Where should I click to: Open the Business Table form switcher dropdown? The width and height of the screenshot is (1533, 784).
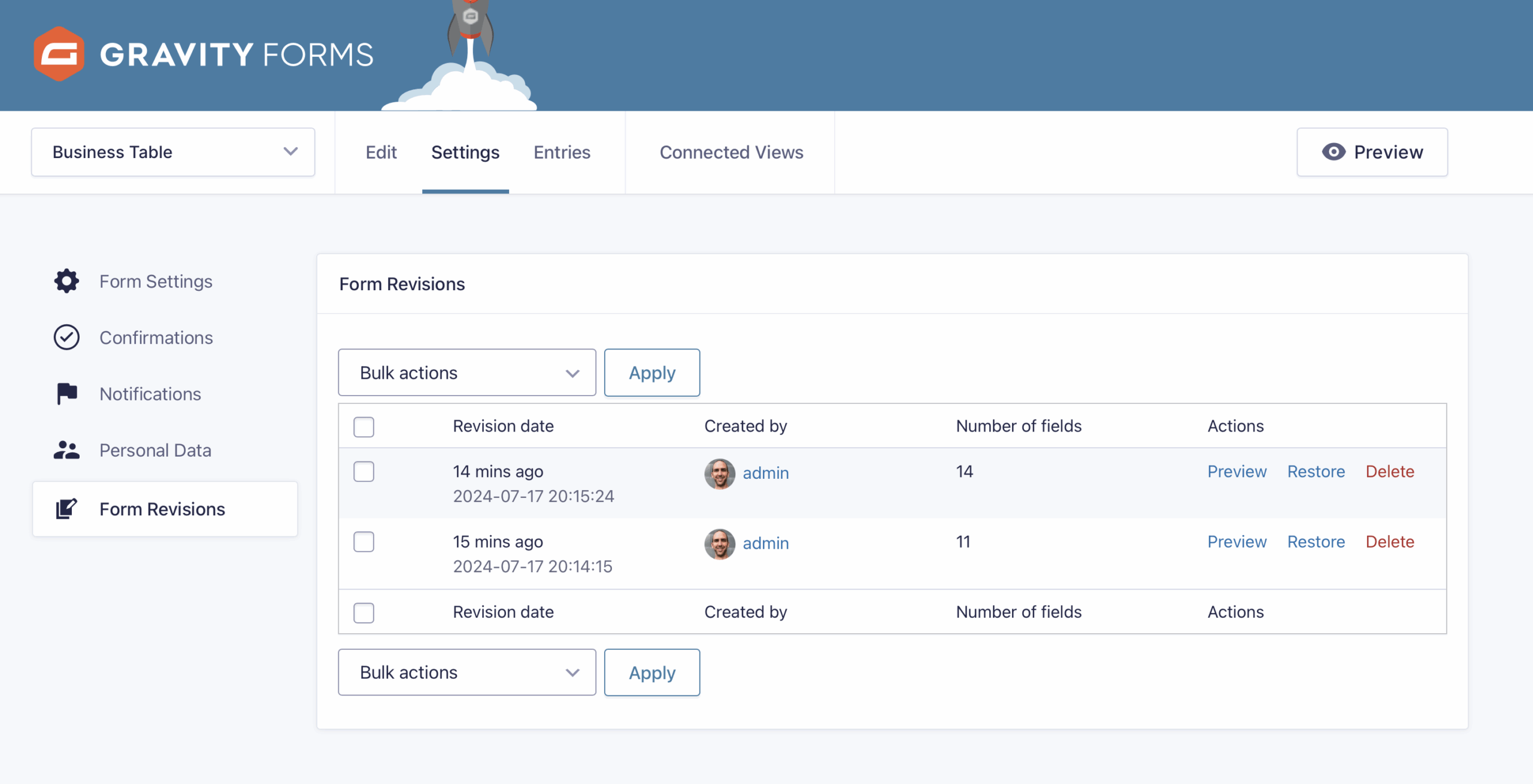[x=173, y=152]
